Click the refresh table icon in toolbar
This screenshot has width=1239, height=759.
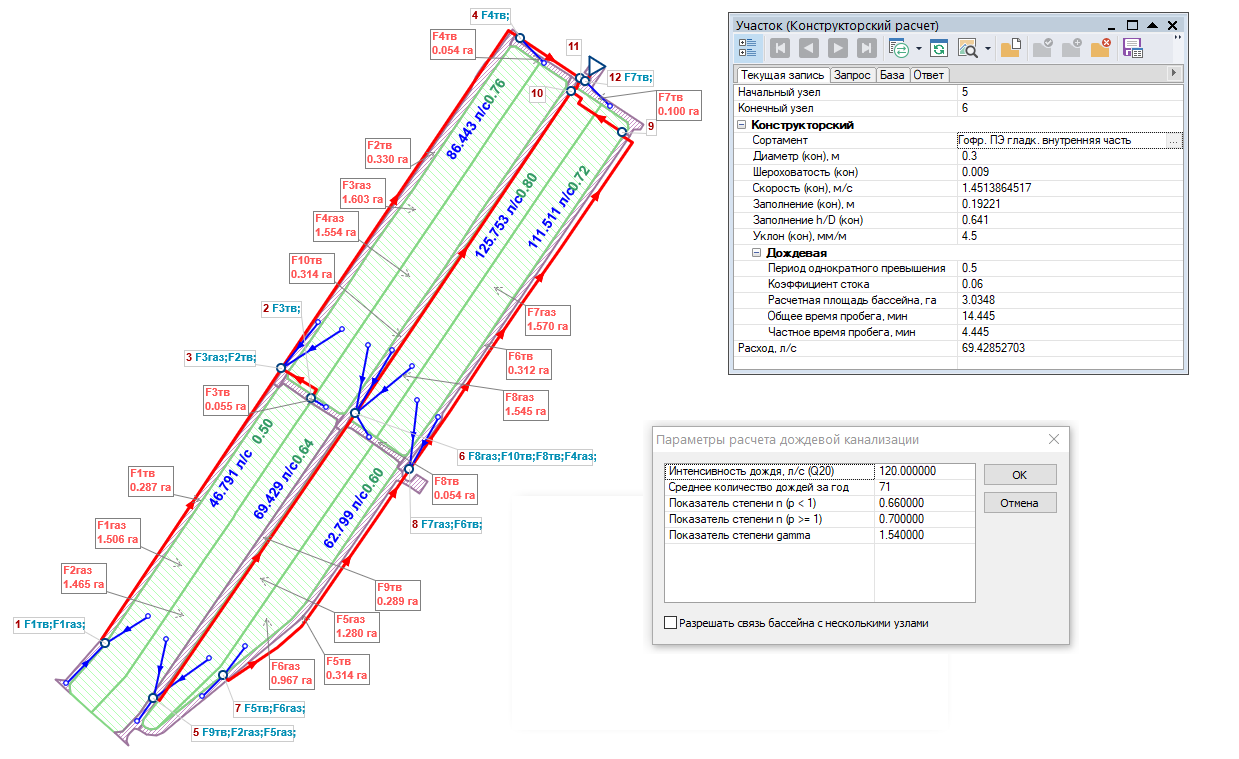tap(938, 48)
